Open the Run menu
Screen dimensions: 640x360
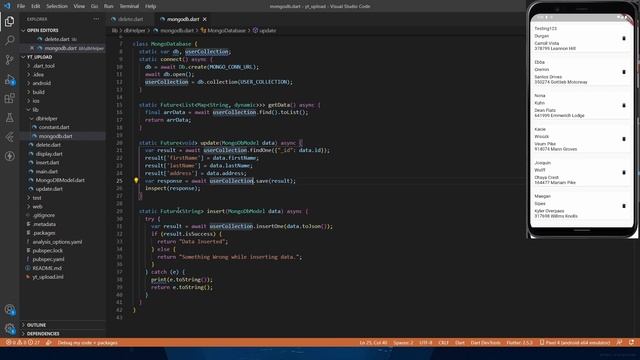coord(109,6)
